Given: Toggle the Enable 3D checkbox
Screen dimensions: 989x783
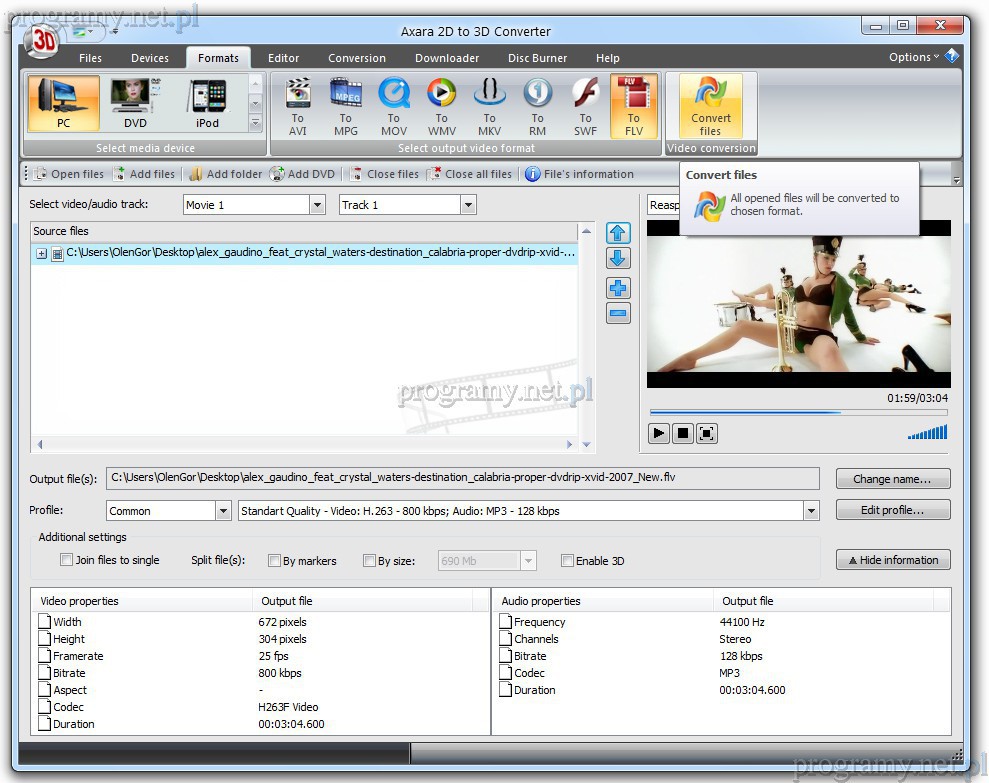Looking at the screenshot, I should point(568,561).
